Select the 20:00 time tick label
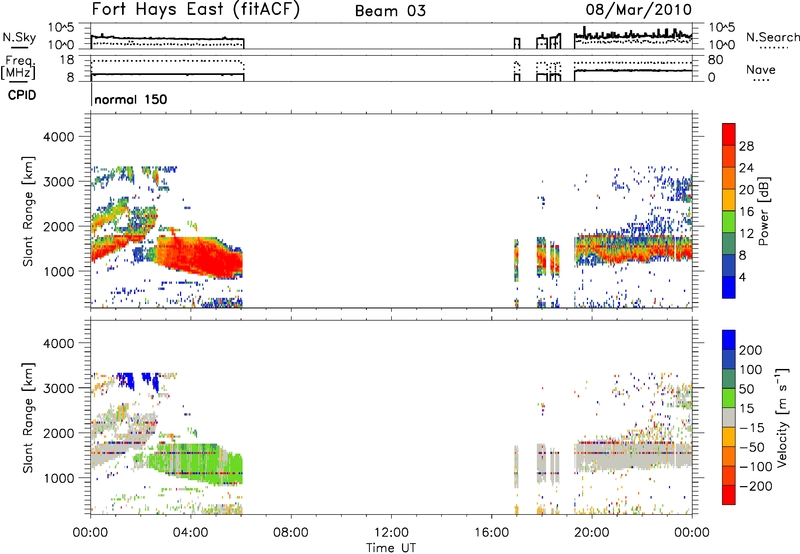800x554 pixels. tap(592, 533)
